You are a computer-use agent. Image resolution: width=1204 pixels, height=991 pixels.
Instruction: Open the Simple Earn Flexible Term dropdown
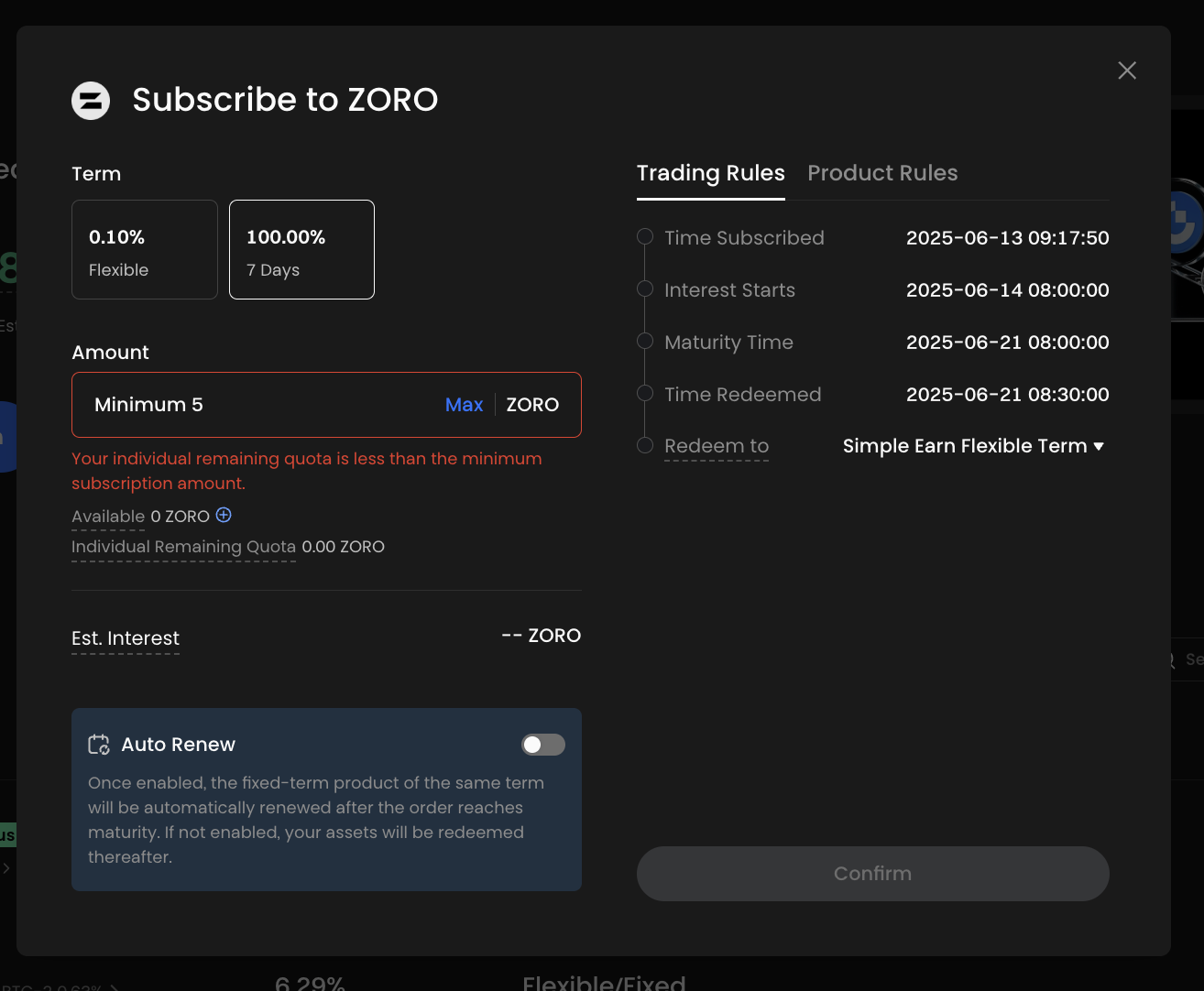click(965, 446)
